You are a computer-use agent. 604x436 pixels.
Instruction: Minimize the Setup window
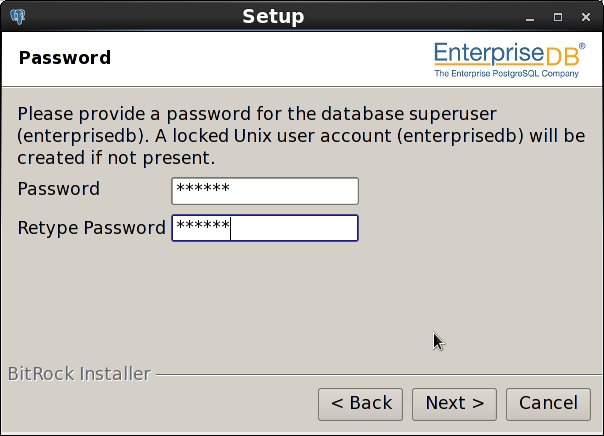pyautogui.click(x=530, y=17)
